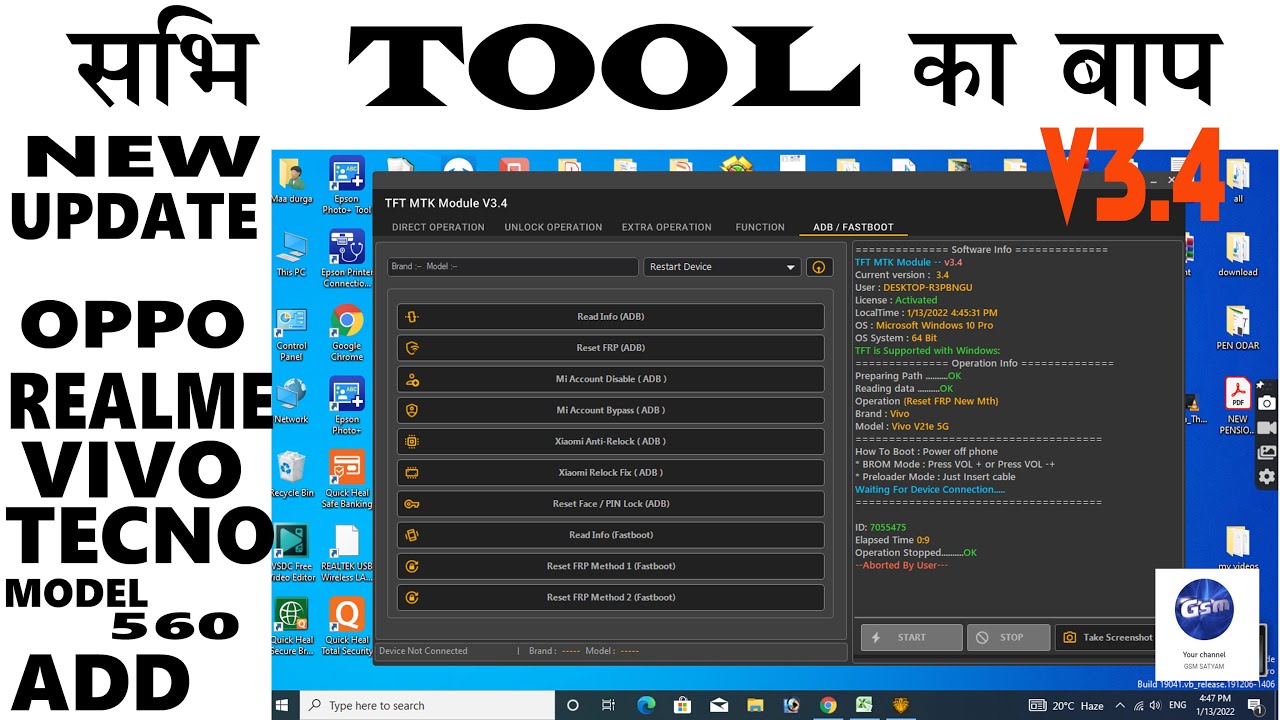Select Recycle Bin desktop icon
The image size is (1280, 720).
(x=292, y=474)
